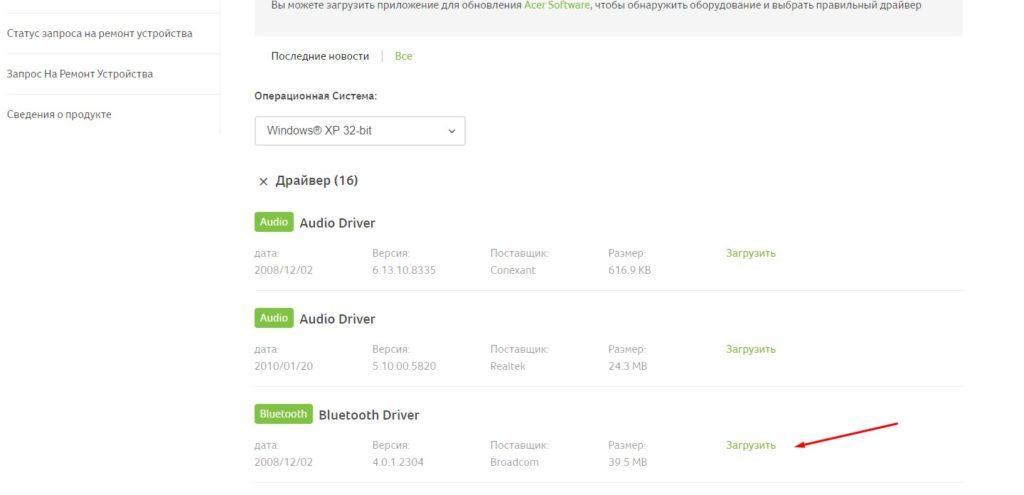Select version text 6.13.10.8335

(404, 270)
